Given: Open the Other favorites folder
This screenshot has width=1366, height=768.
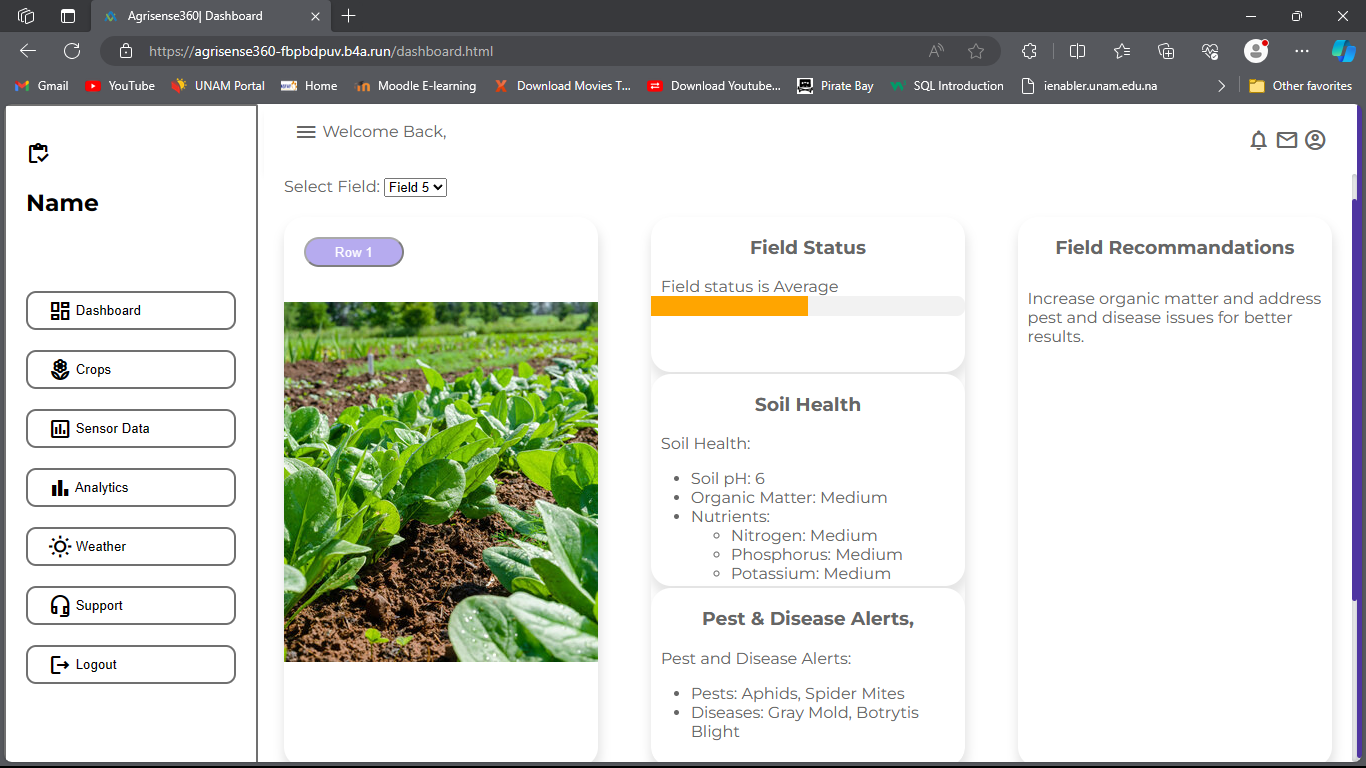Looking at the screenshot, I should 1300,86.
